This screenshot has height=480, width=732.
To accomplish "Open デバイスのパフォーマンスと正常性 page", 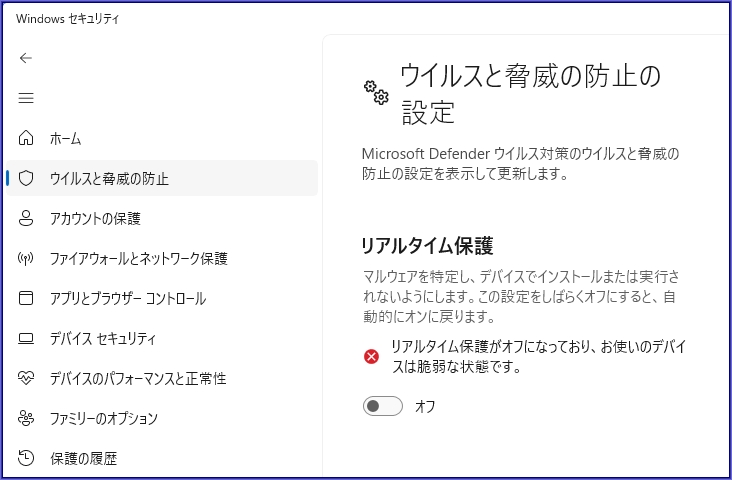I will (137, 378).
